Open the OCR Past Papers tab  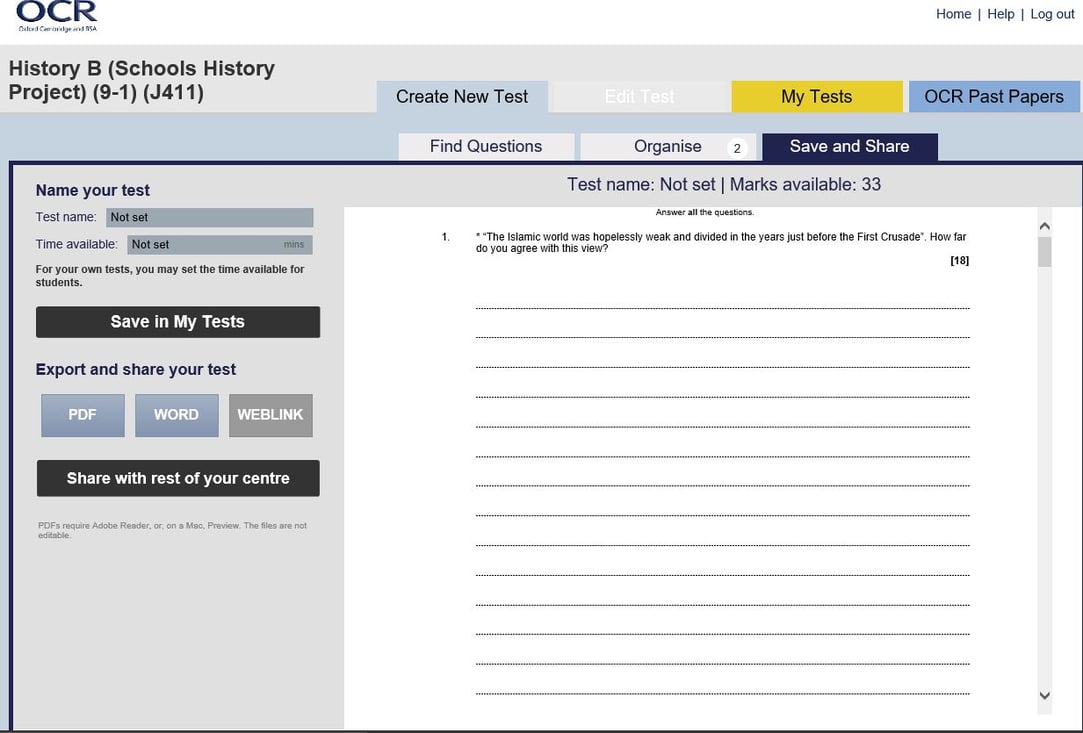pos(993,97)
